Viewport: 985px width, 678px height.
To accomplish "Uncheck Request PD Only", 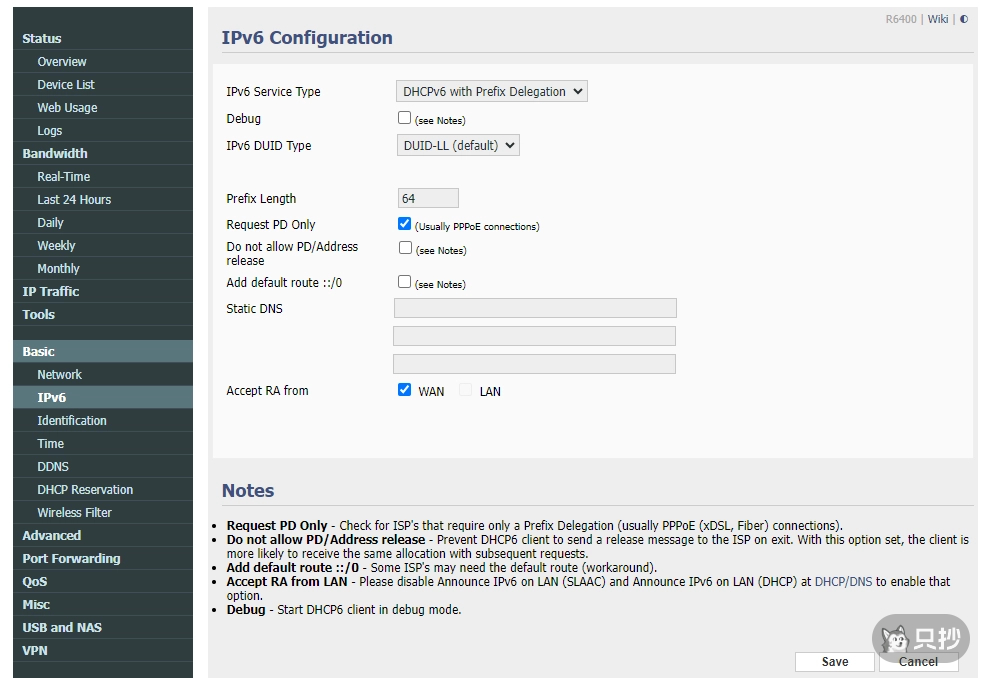I will (404, 223).
